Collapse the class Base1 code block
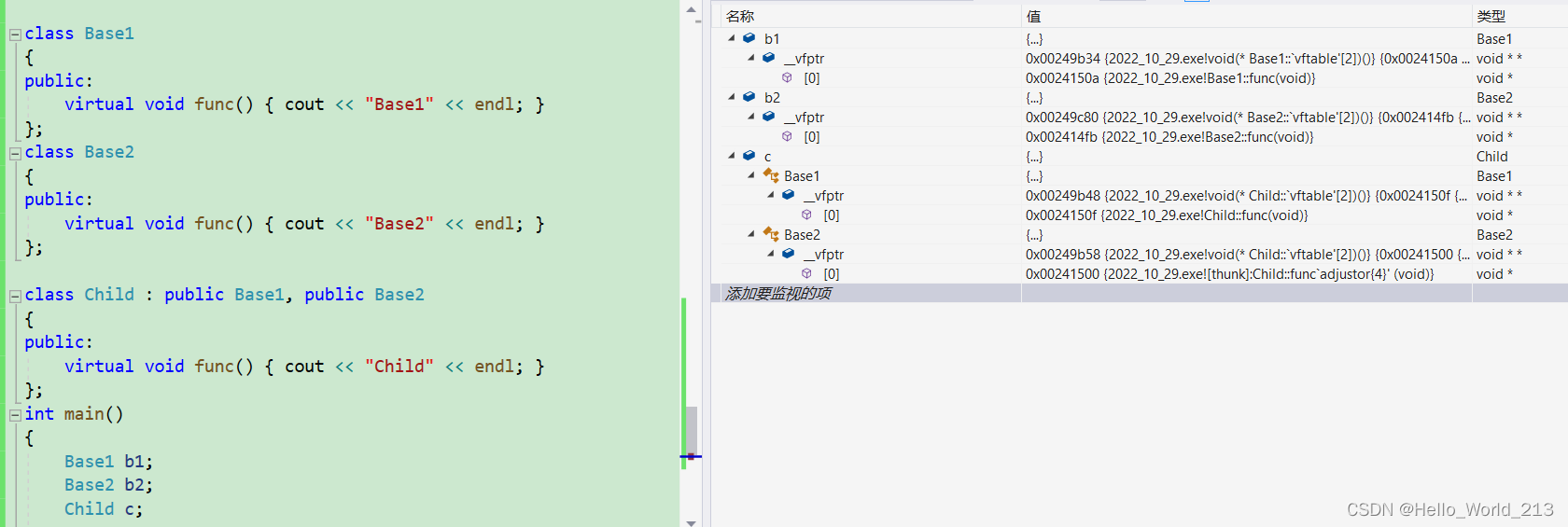This screenshot has width=1568, height=527. (15, 35)
